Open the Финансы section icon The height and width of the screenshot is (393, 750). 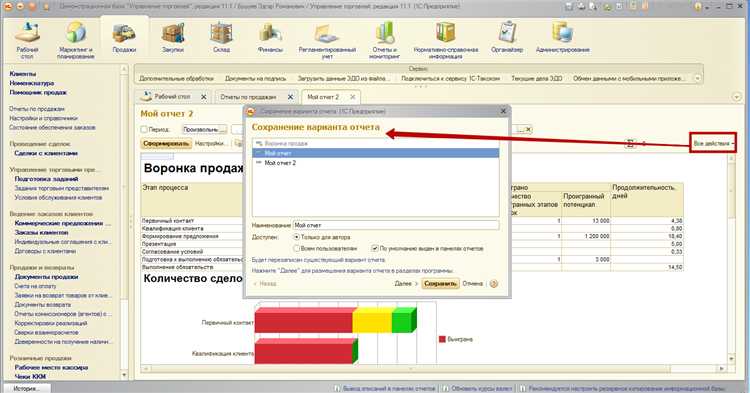[x=270, y=33]
